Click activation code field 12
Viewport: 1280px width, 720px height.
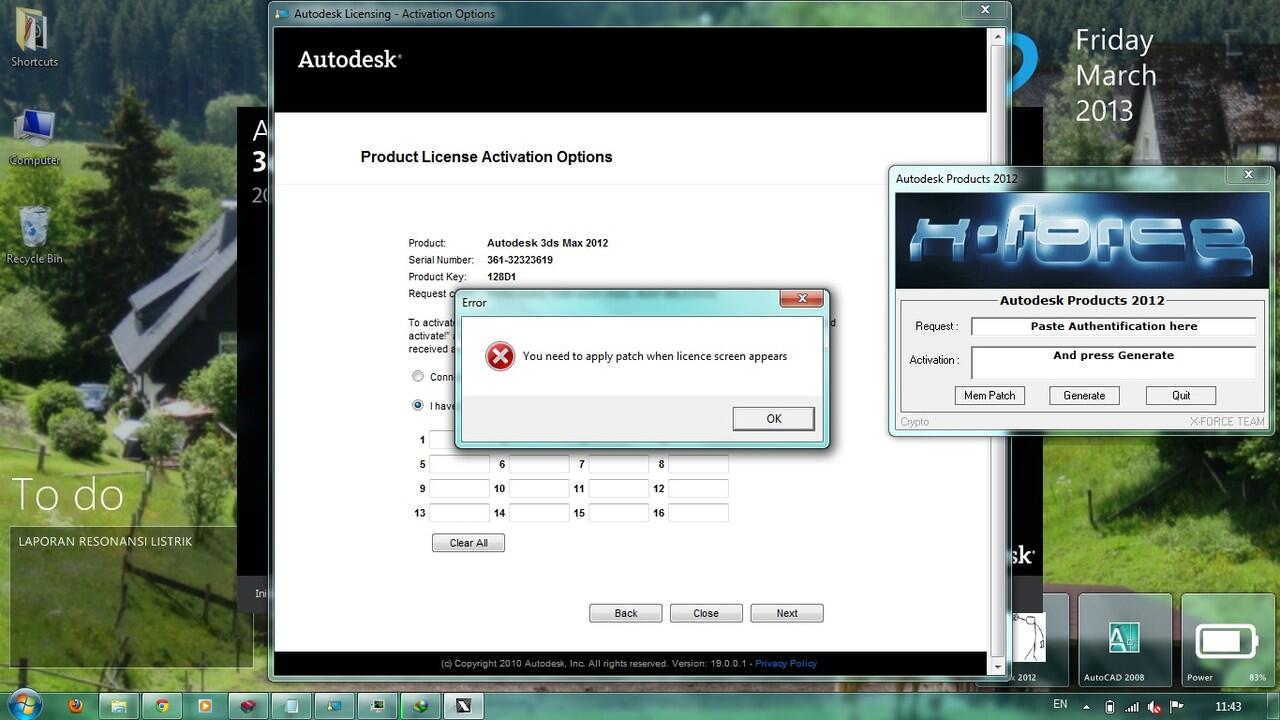pos(698,489)
